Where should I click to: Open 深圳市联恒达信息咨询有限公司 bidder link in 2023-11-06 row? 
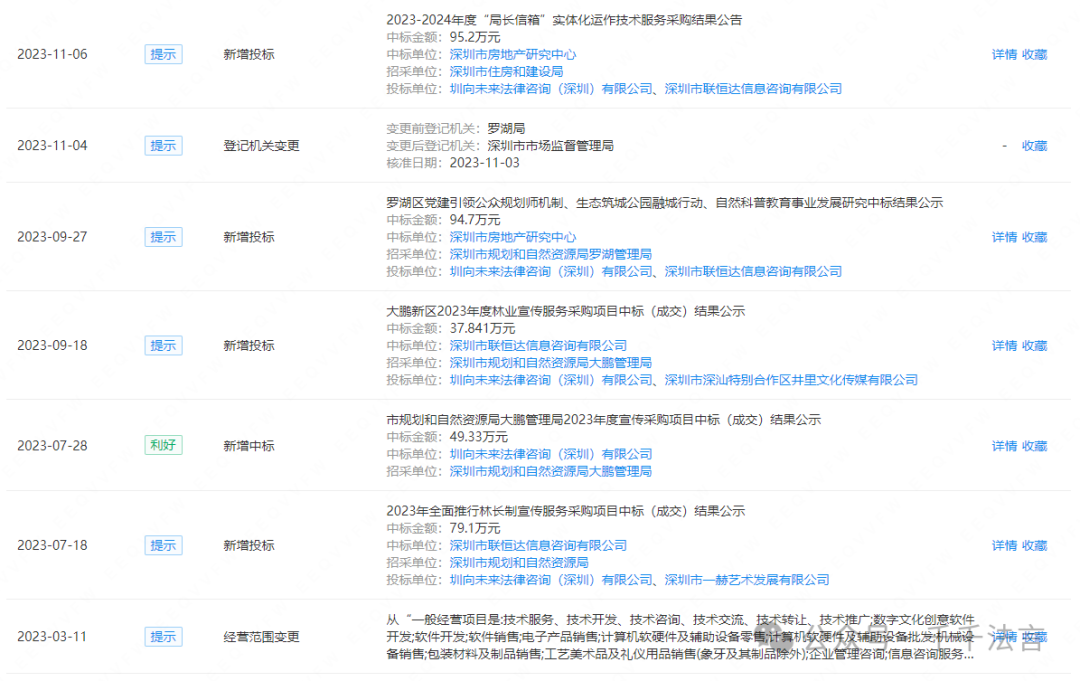coord(753,89)
